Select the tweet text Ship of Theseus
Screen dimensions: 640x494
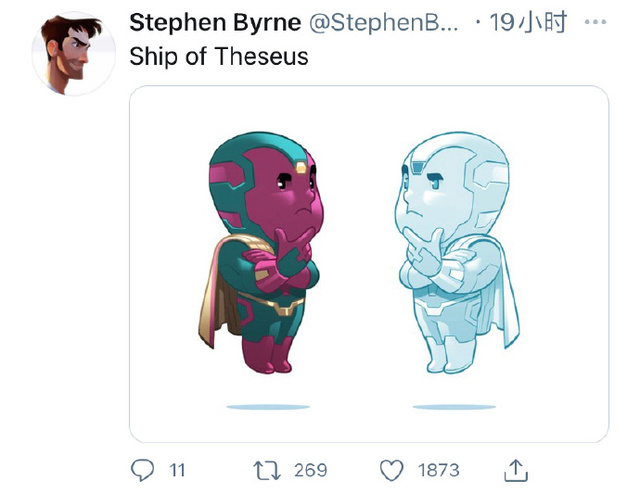pos(219,56)
